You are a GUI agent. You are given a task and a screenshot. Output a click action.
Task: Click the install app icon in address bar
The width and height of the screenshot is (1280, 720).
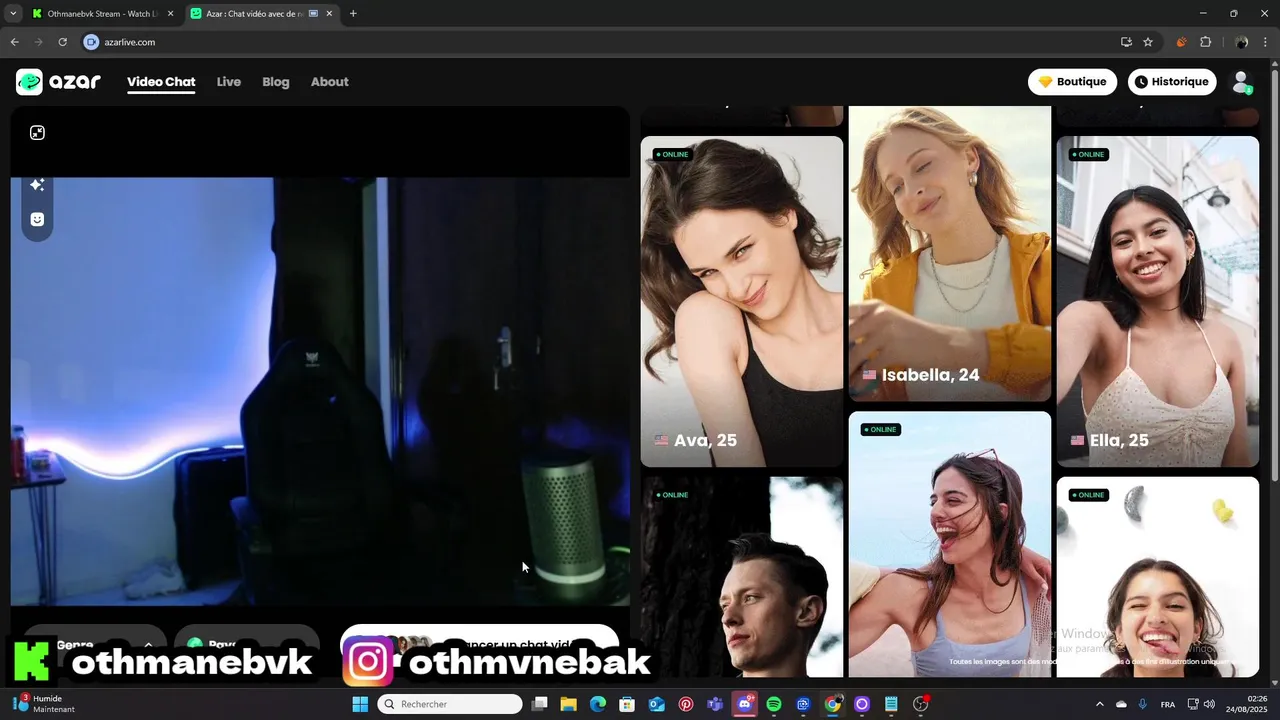coord(1126,42)
